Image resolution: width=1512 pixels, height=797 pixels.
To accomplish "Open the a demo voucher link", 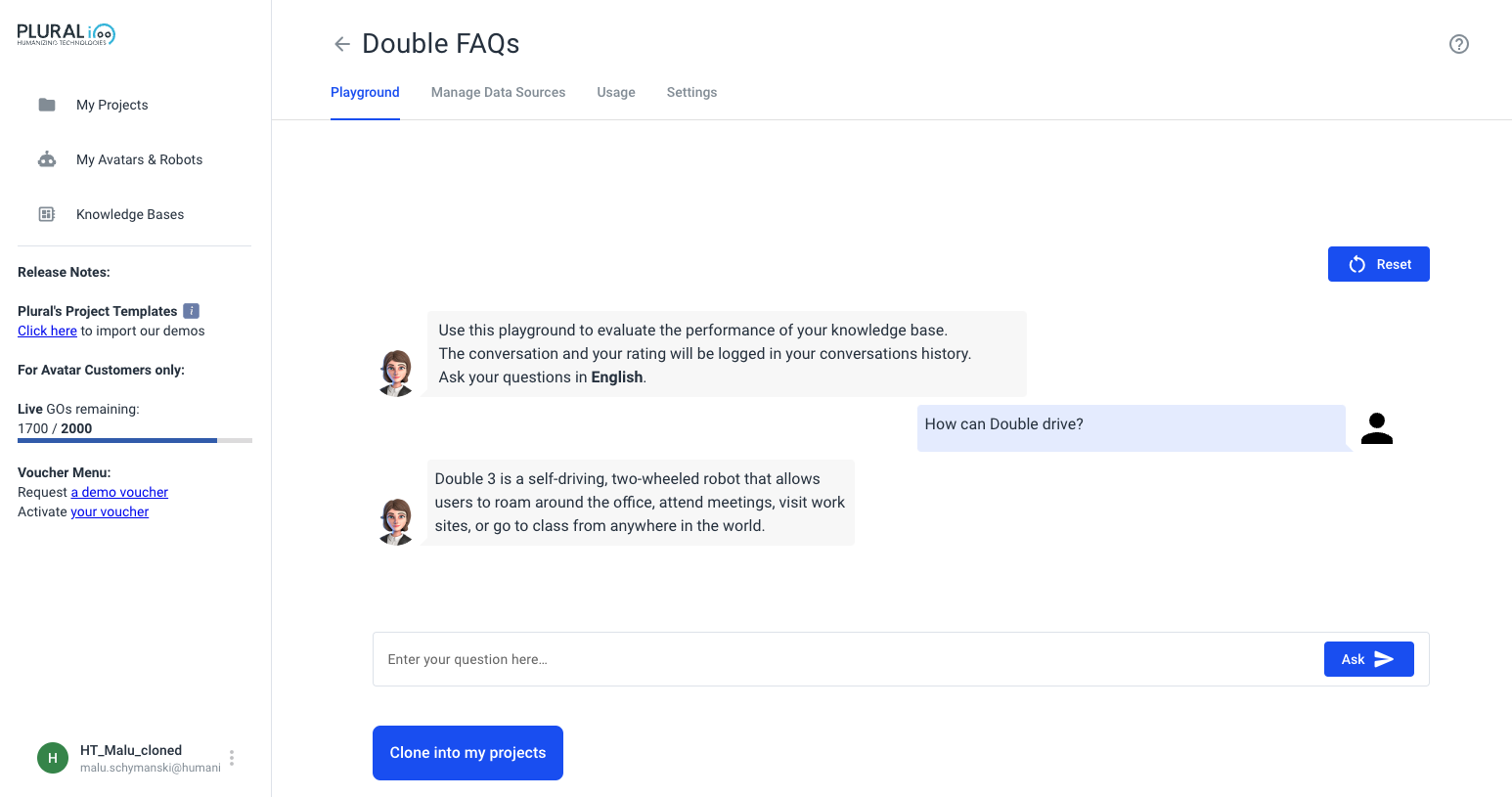I will click(119, 492).
